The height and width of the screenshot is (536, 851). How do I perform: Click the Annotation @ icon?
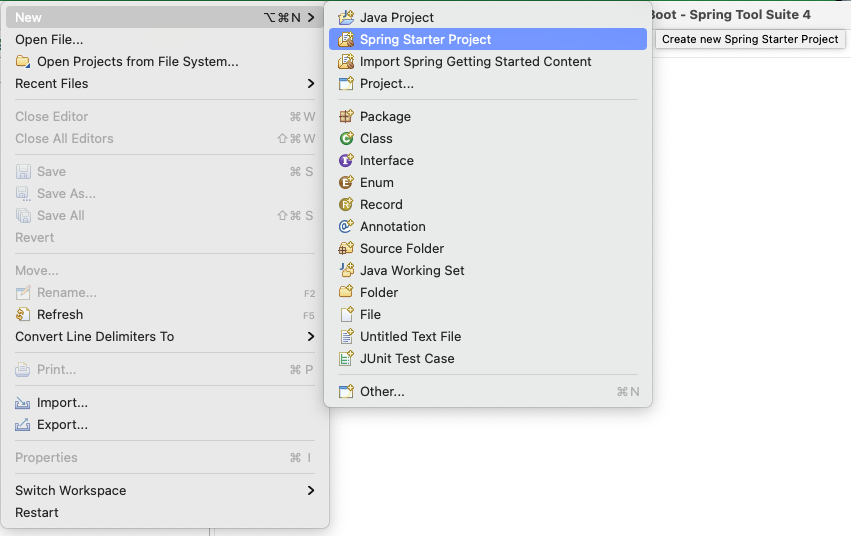(x=346, y=226)
